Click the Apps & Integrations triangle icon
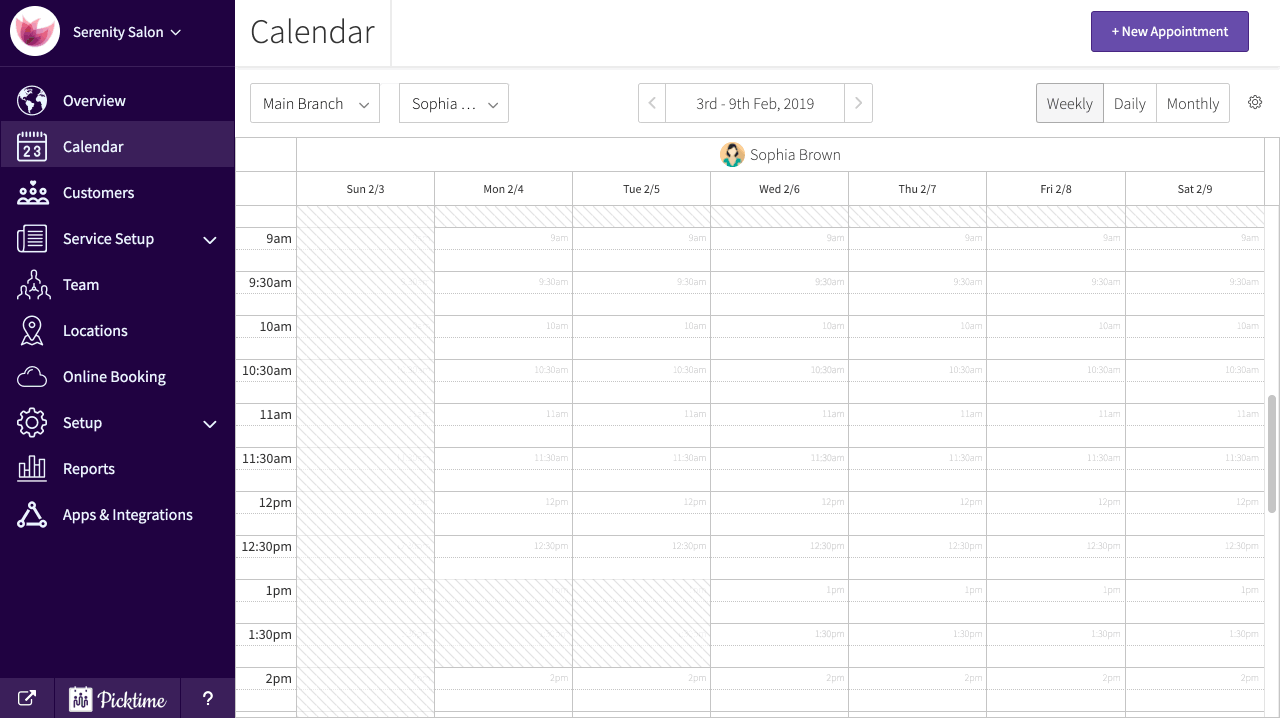The image size is (1280, 718). click(x=32, y=515)
